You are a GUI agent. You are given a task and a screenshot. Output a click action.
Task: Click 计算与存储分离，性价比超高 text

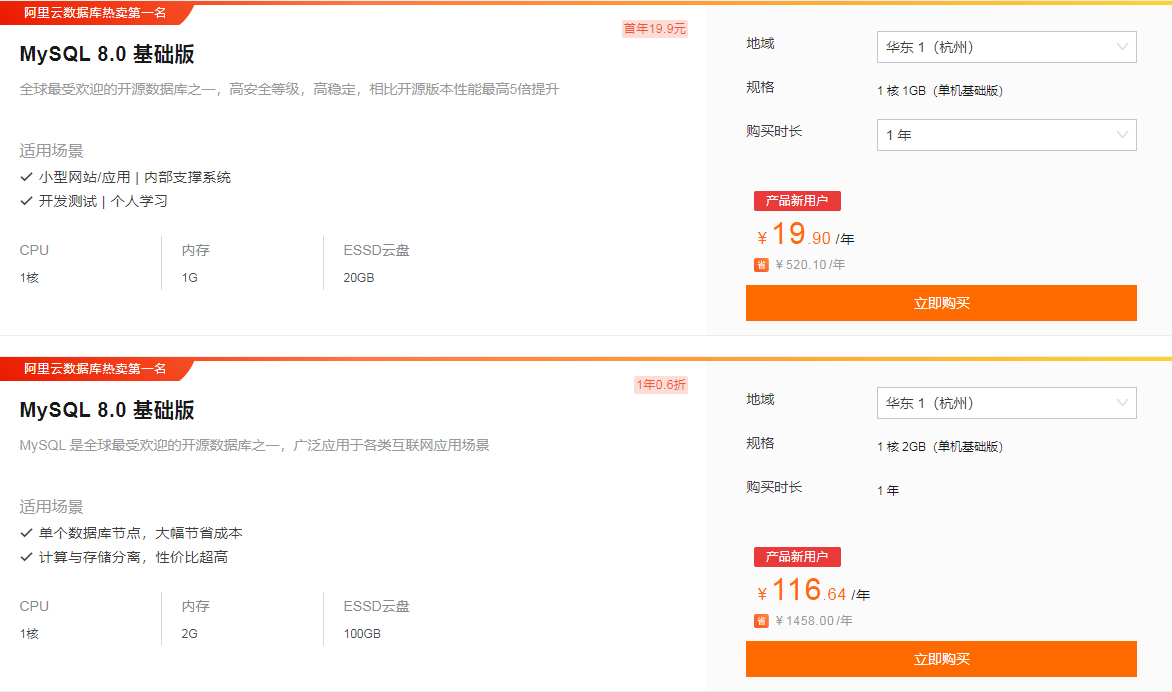133,557
